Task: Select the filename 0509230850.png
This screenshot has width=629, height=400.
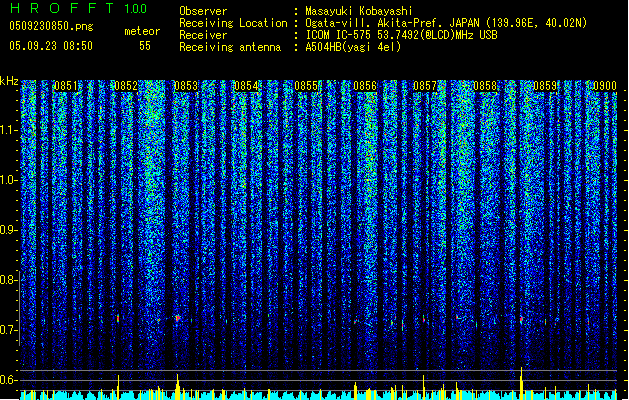Action: click(x=51, y=26)
